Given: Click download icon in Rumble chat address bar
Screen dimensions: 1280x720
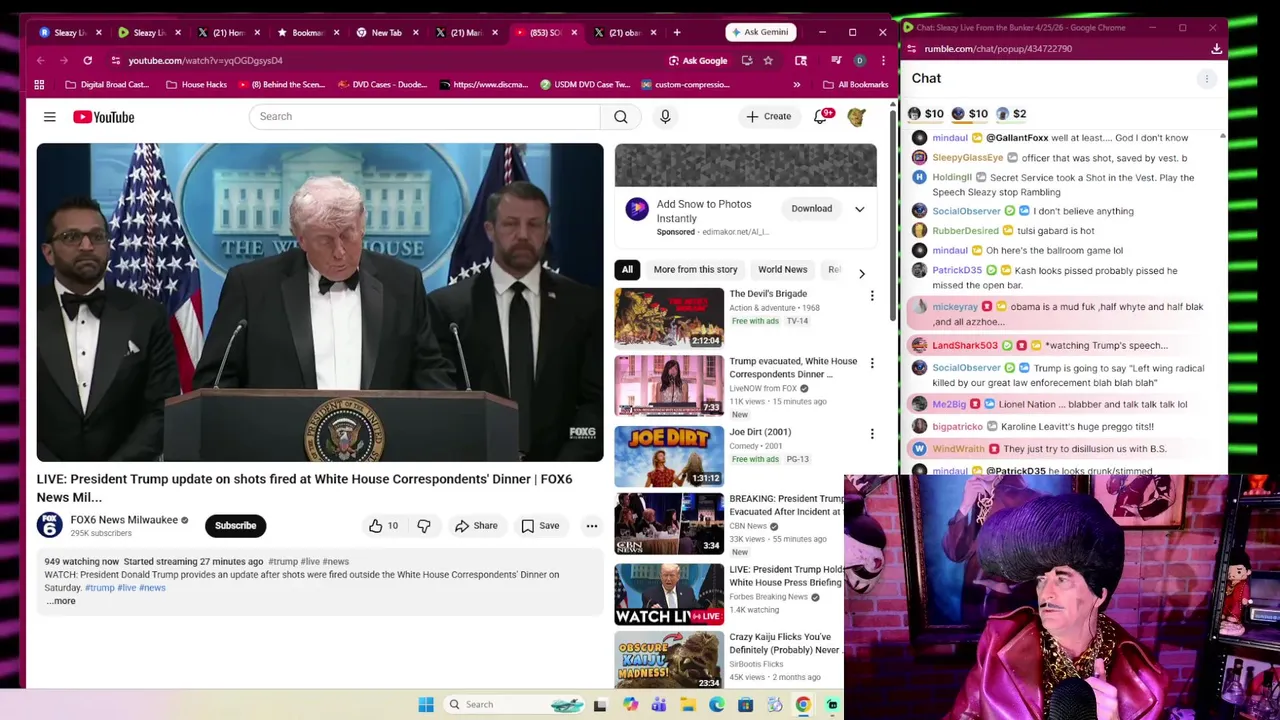Looking at the screenshot, I should (x=1217, y=49).
